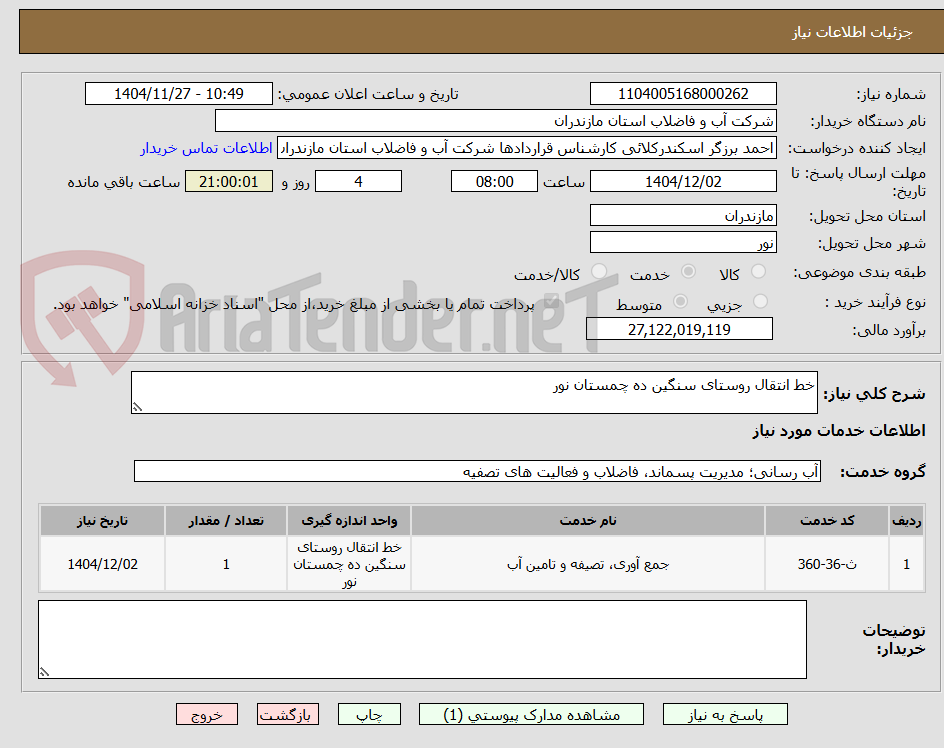Click the بازگشت back button
Image resolution: width=944 pixels, height=748 pixels.
[x=288, y=715]
